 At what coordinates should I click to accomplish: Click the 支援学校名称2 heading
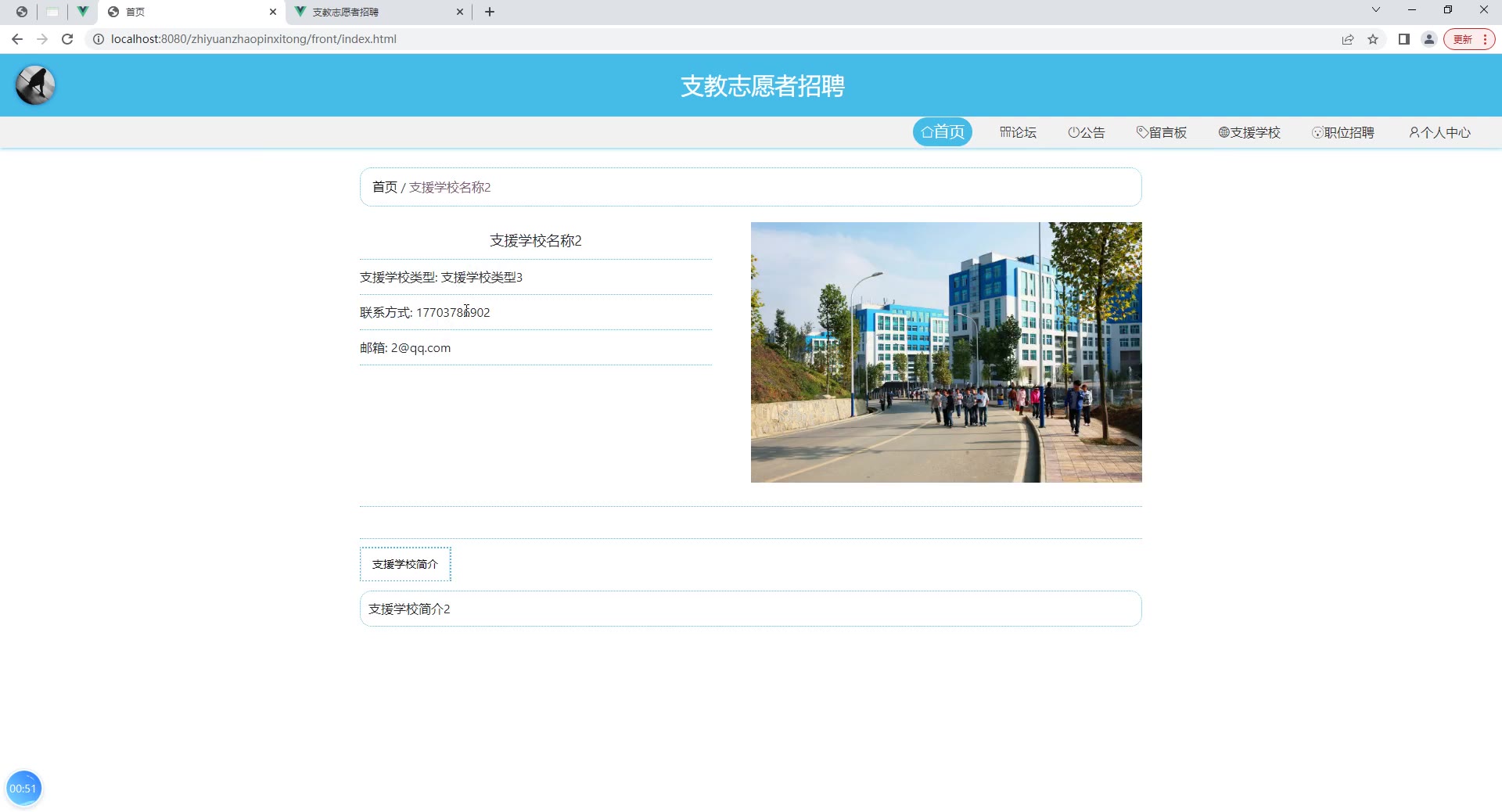click(536, 240)
